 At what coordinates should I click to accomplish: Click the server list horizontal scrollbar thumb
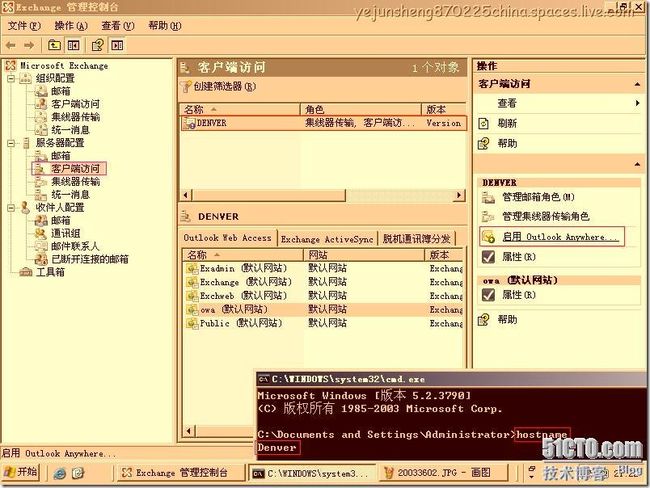pos(268,195)
